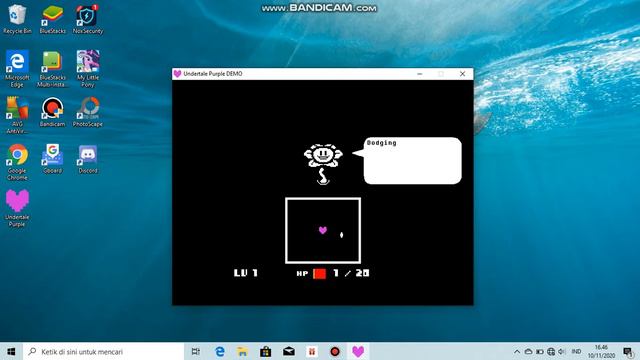640x360 pixels.
Task: Click the purple heart soul in box
Action: pyautogui.click(x=323, y=230)
